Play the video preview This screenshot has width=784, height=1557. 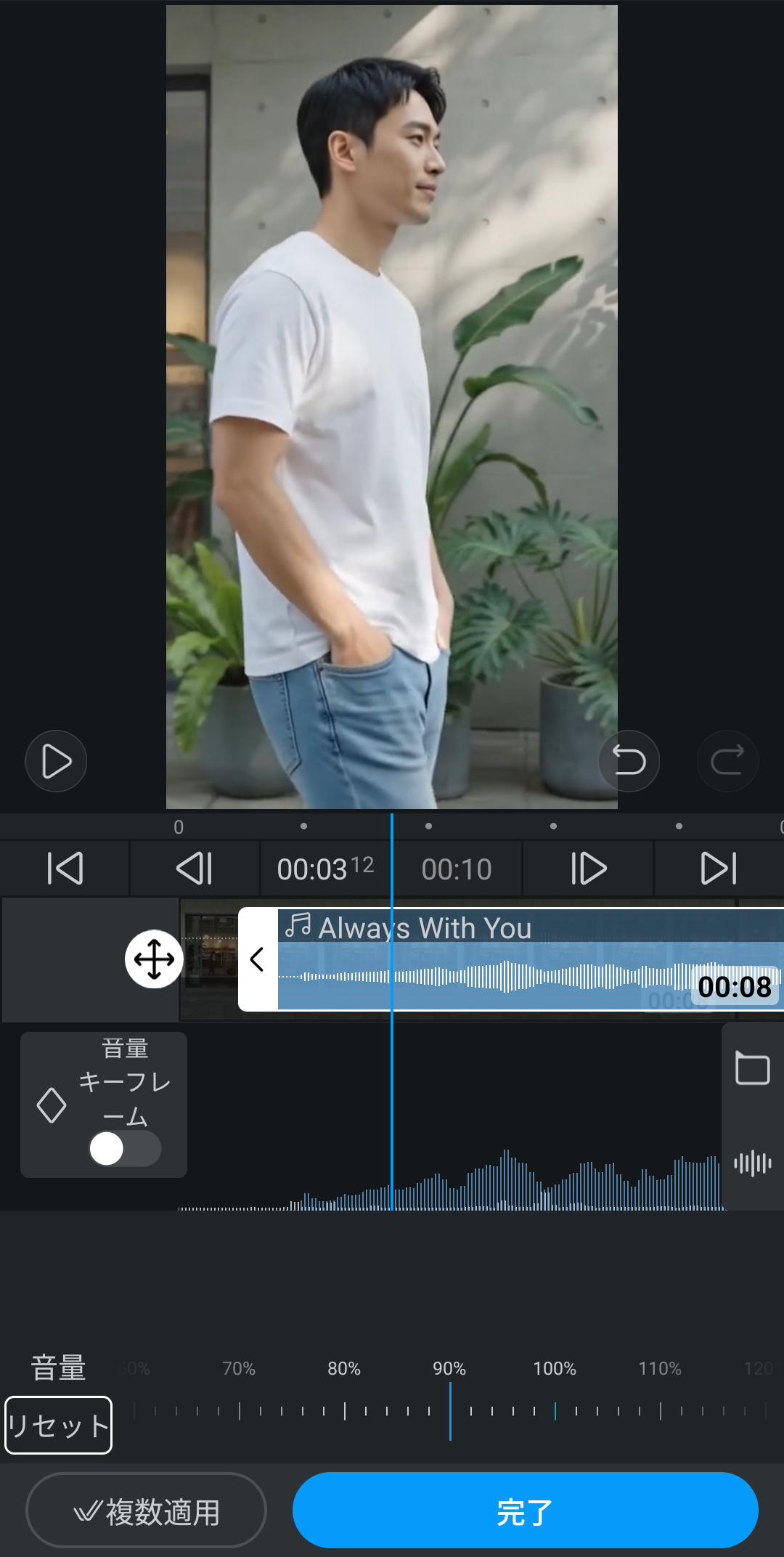coord(56,761)
